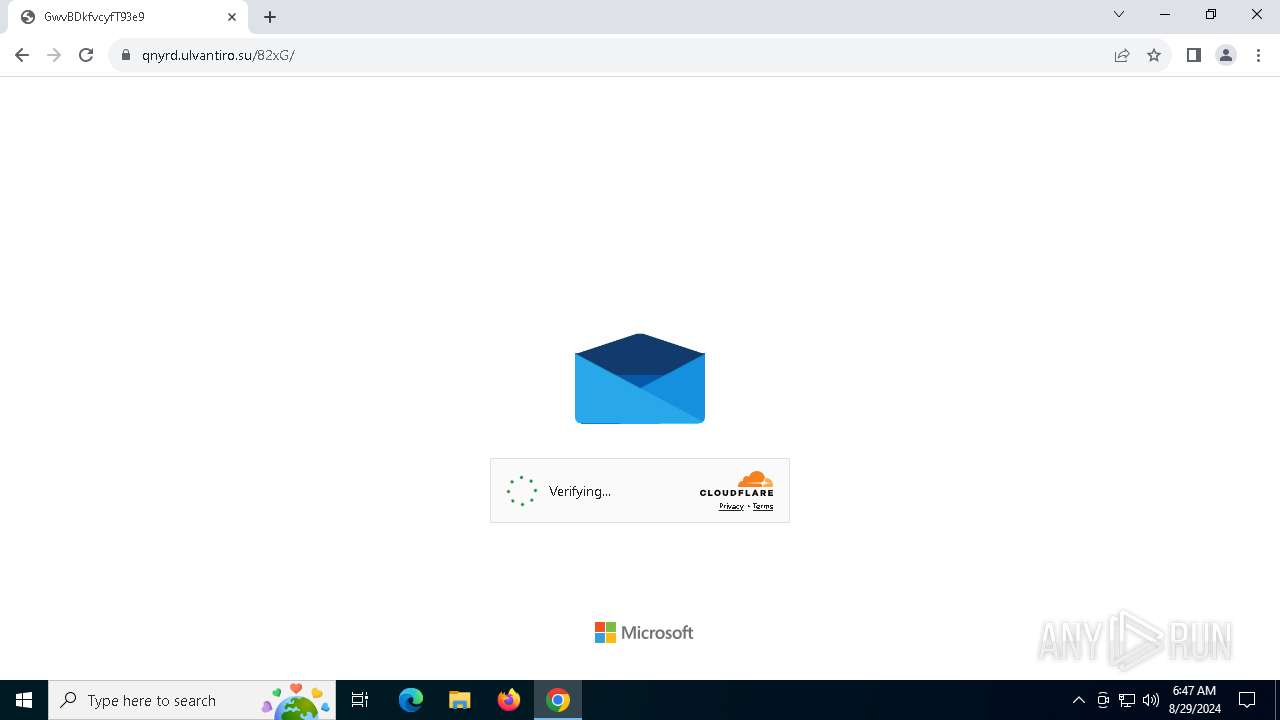
Task: Go forward using the forward arrow
Action: point(54,55)
